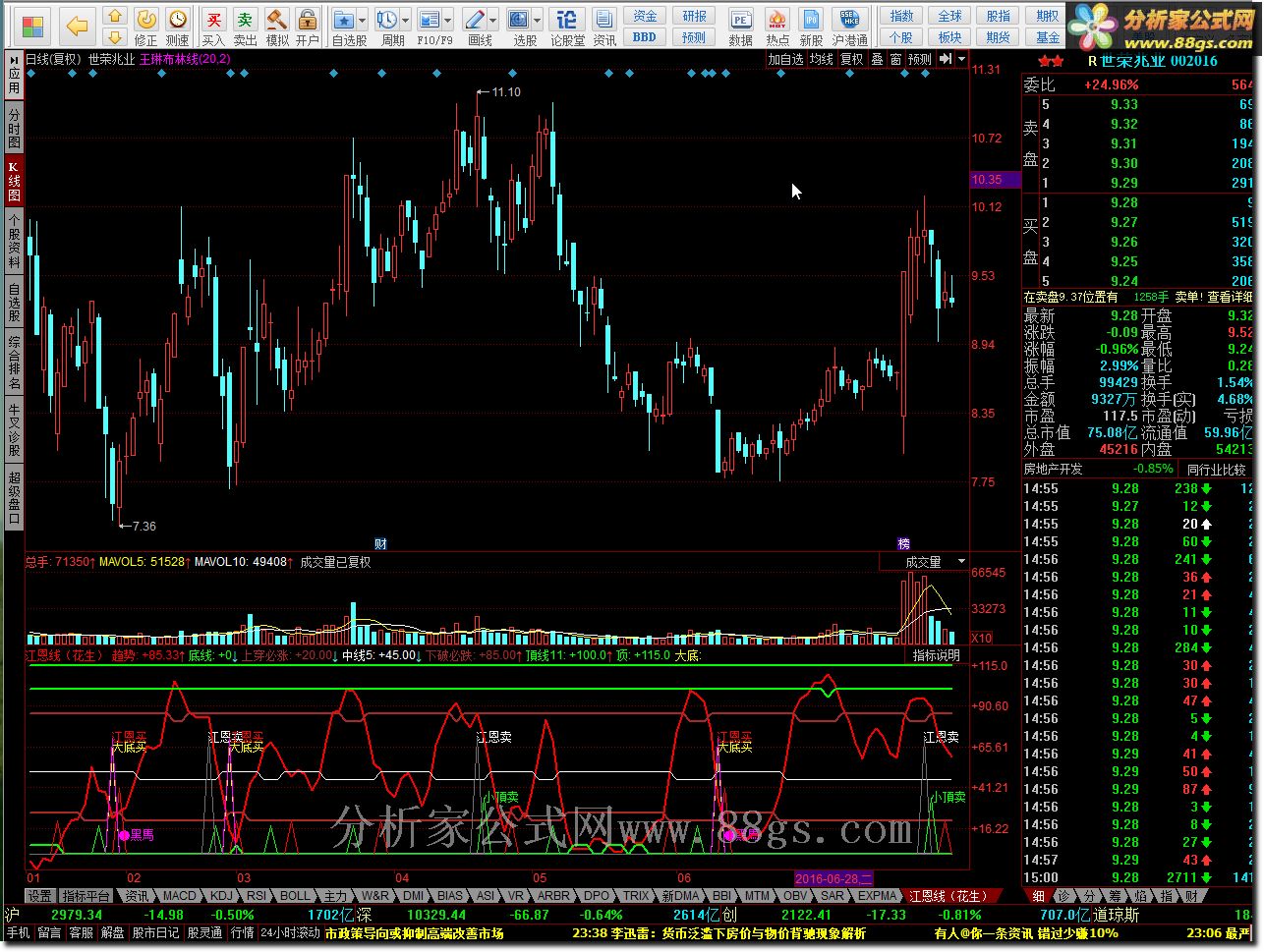Viewport: 1264px width, 952px height.
Task: Open chart header options dropdown arrow
Action: pos(960,59)
